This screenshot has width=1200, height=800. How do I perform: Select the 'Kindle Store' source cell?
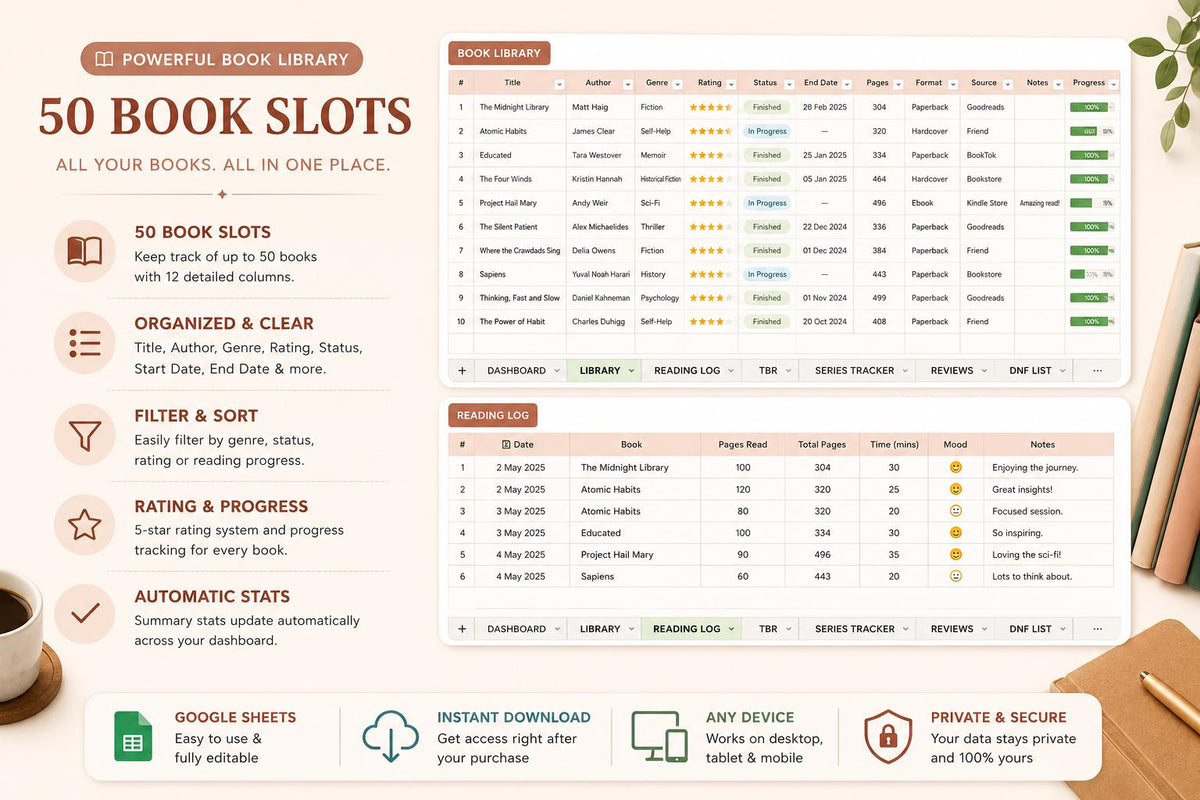[x=988, y=203]
